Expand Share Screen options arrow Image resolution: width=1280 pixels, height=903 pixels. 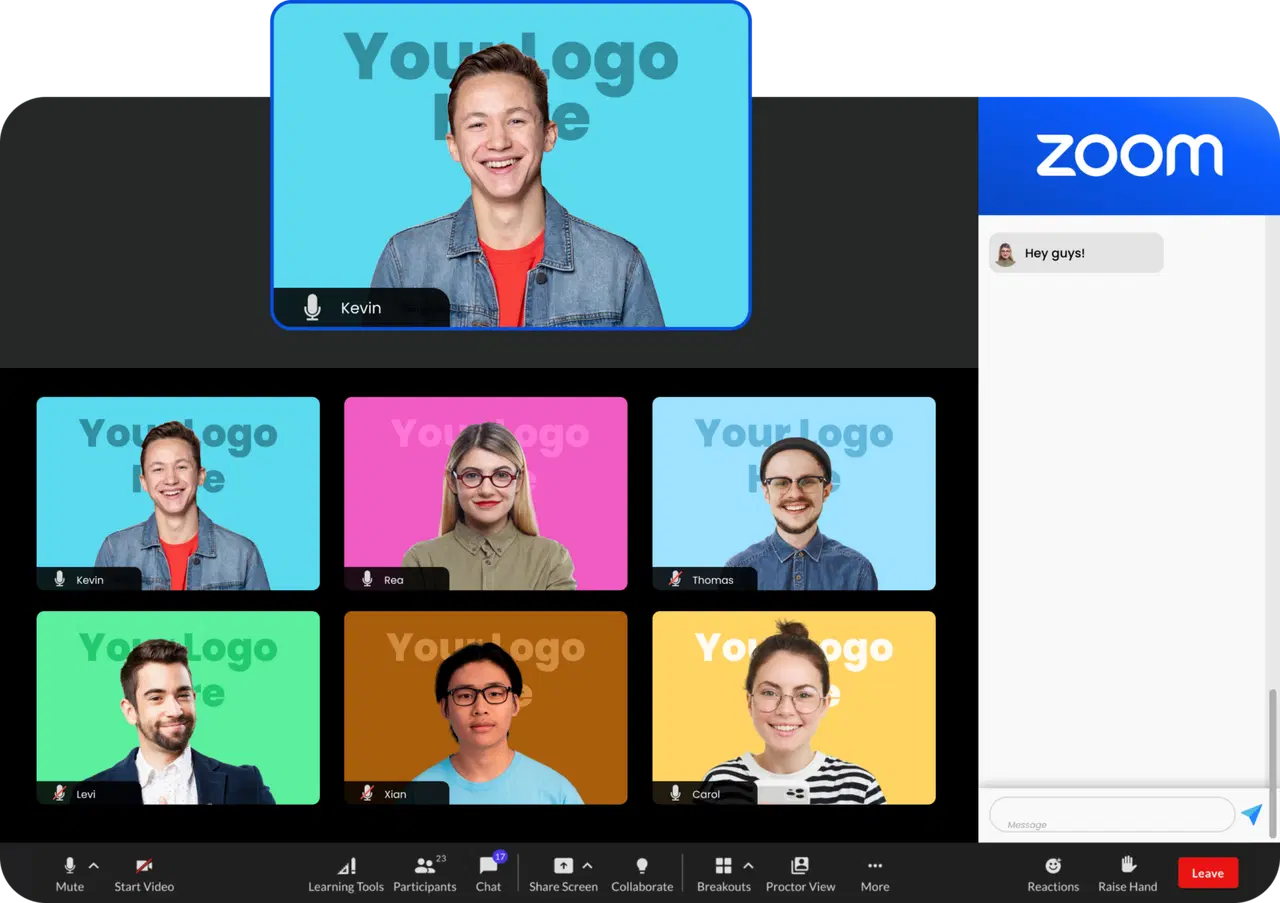click(x=588, y=866)
